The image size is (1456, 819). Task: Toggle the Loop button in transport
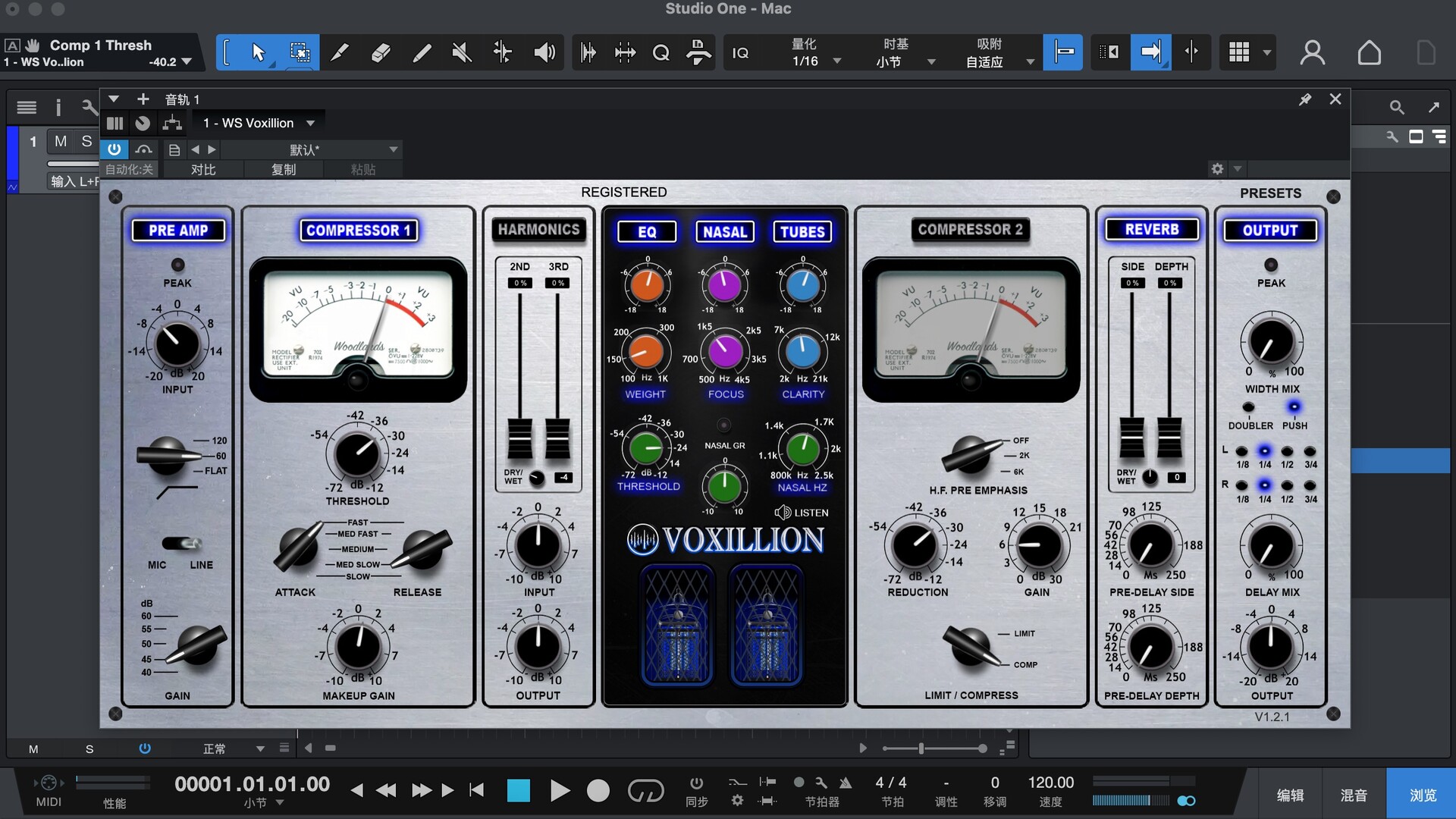tap(645, 791)
